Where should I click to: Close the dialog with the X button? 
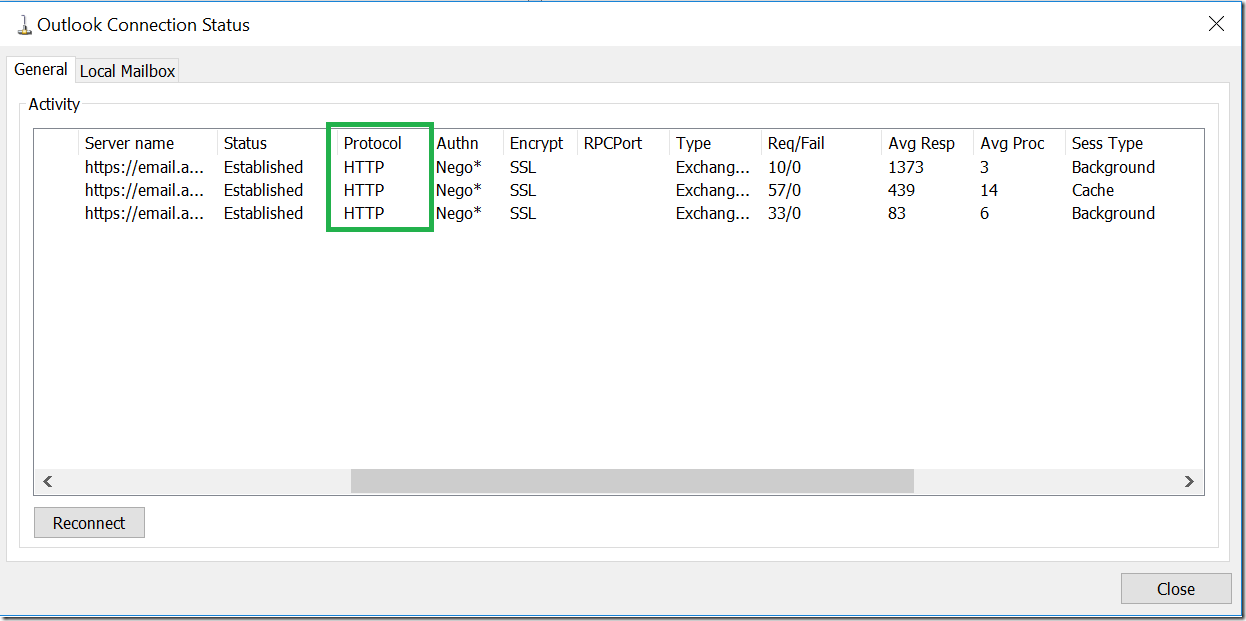click(1217, 24)
